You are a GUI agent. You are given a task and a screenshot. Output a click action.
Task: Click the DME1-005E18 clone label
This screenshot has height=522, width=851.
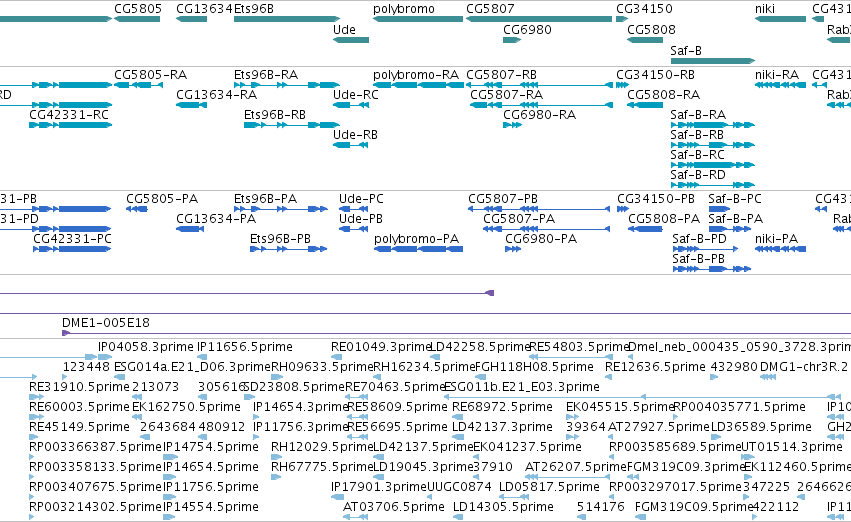click(x=106, y=323)
